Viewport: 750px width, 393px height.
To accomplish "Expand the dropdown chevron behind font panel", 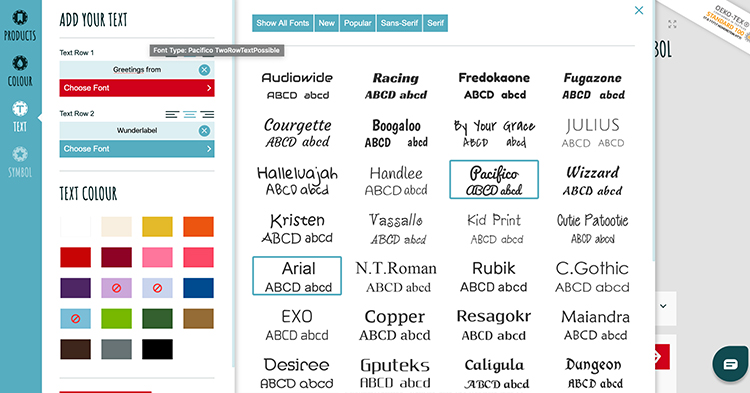I will point(663,306).
